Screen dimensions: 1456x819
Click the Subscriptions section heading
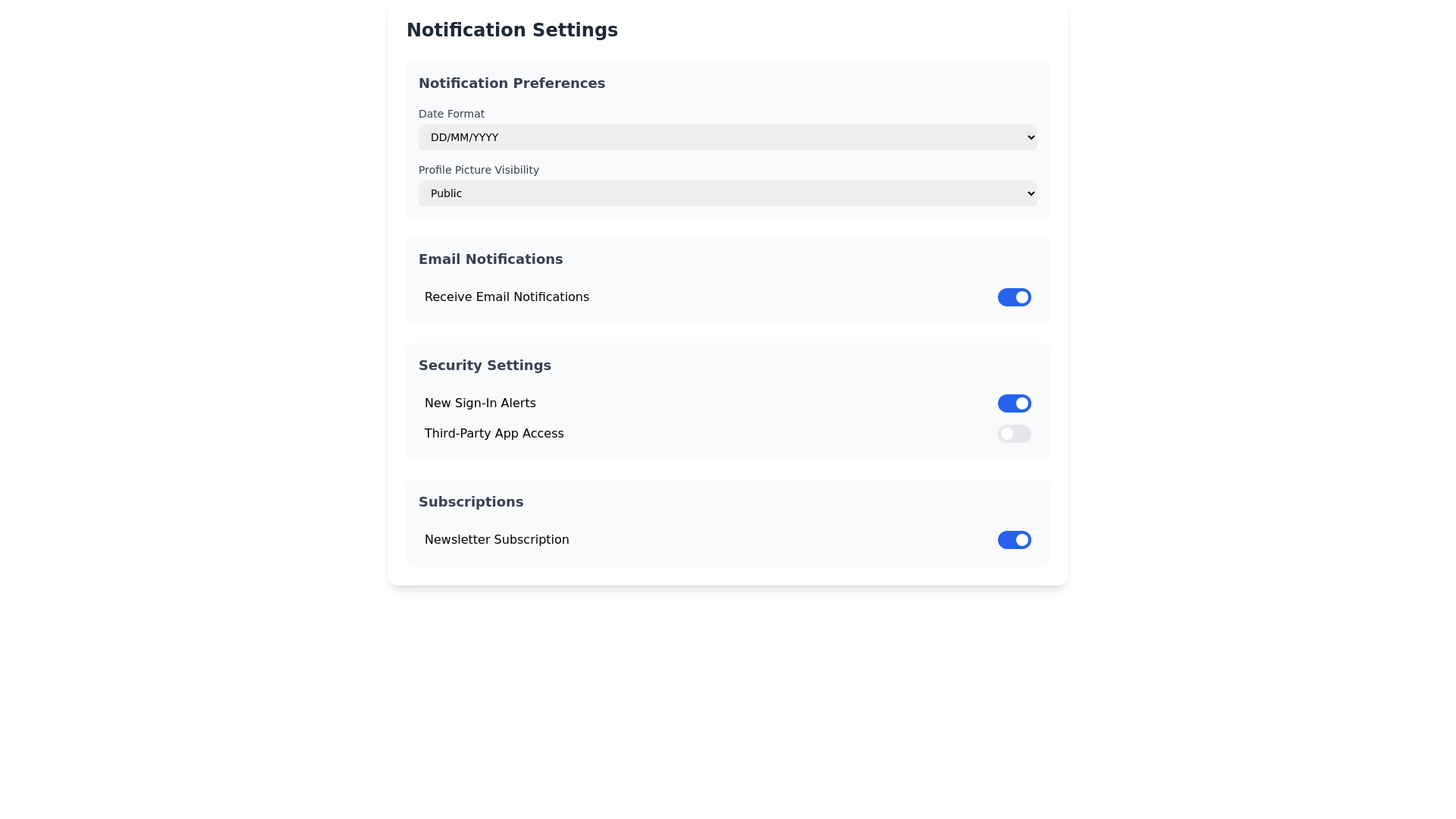tap(471, 502)
